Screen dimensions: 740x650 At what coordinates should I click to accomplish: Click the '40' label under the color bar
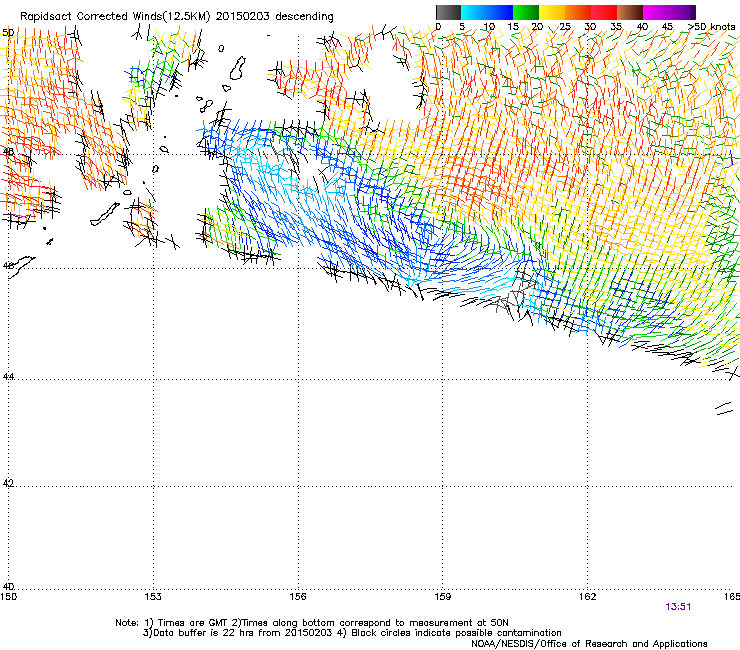[x=642, y=27]
